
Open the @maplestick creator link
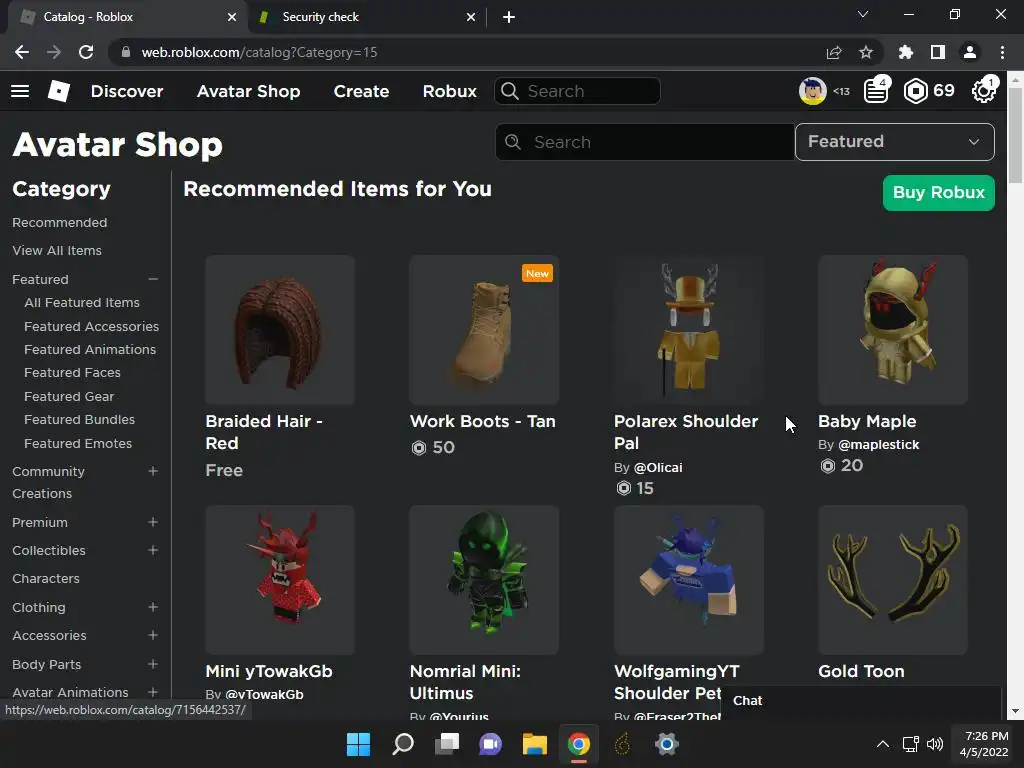coord(878,445)
